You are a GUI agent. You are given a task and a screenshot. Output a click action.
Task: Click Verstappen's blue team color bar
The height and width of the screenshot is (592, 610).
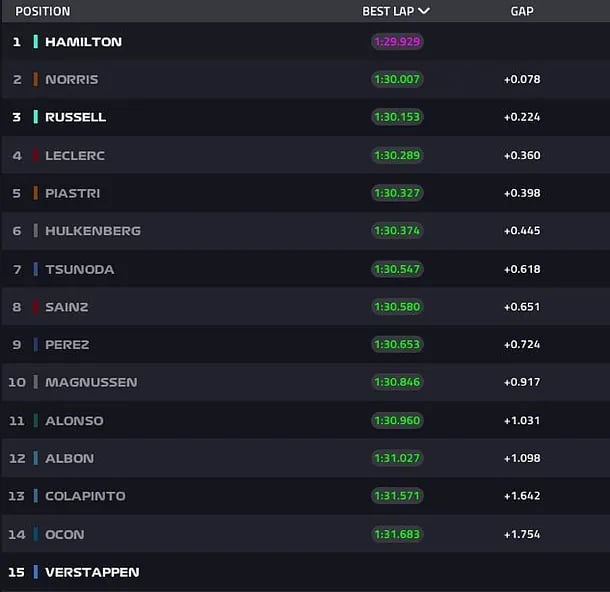[36, 572]
